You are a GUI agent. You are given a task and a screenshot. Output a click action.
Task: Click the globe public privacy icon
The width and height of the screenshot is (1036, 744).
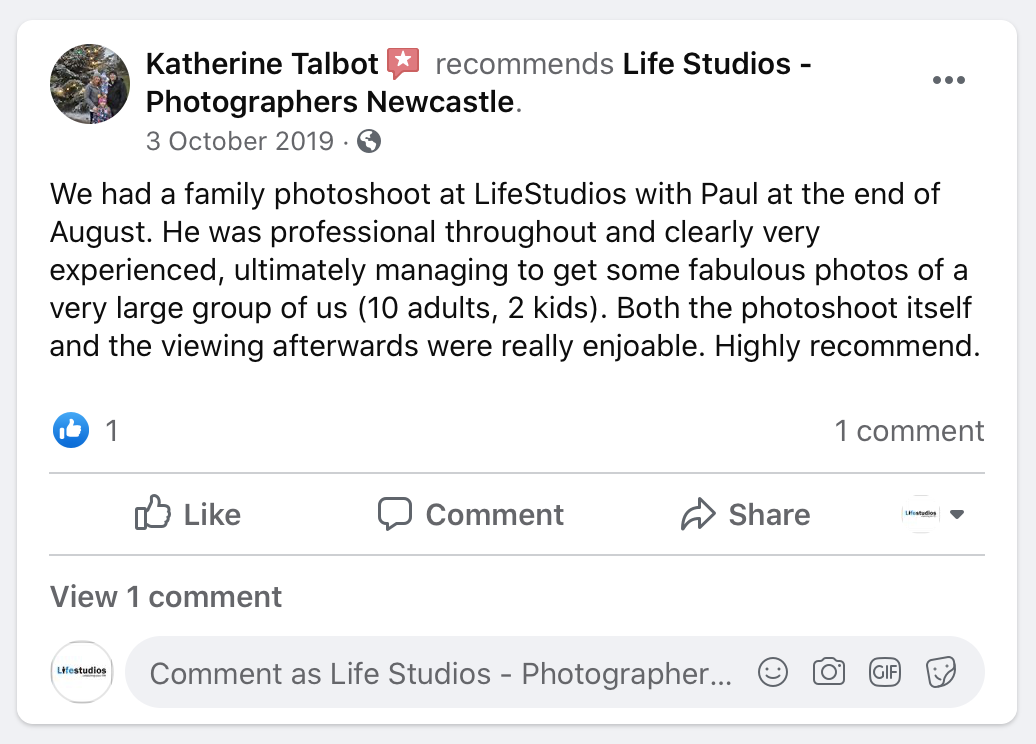point(369,141)
